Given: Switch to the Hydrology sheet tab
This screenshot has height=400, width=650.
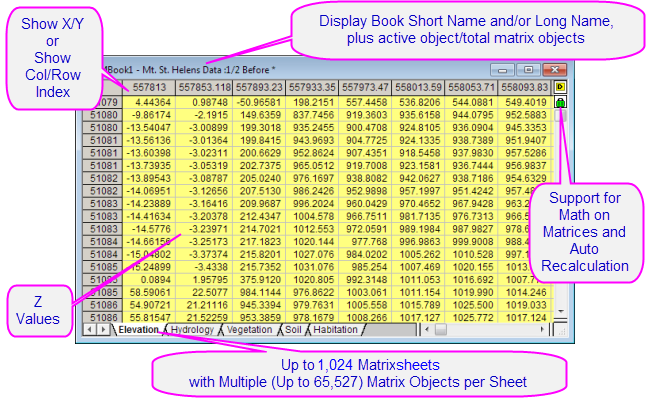Looking at the screenshot, I should coord(191,328).
